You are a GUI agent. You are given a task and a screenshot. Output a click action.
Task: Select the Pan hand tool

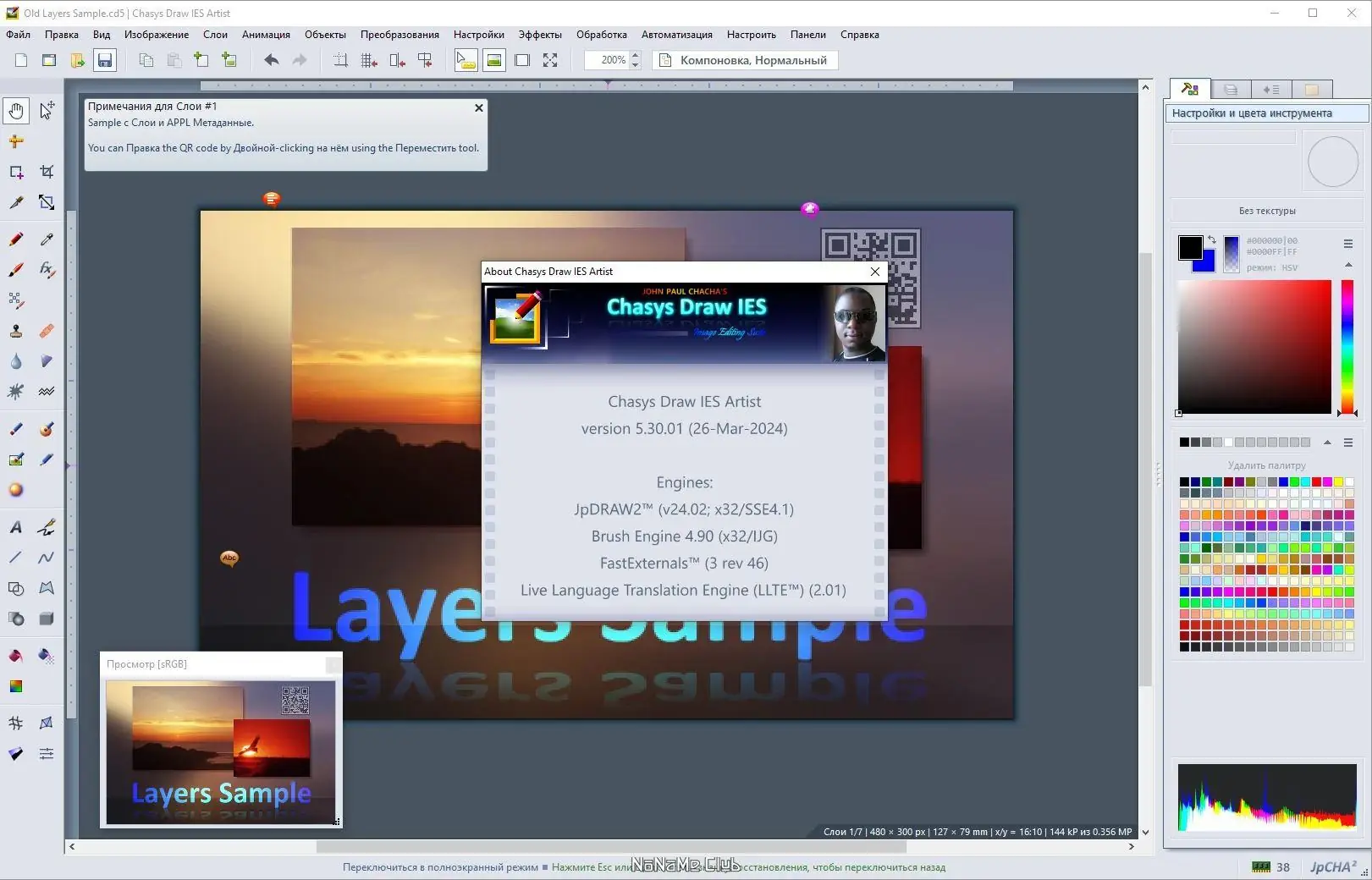click(x=16, y=110)
